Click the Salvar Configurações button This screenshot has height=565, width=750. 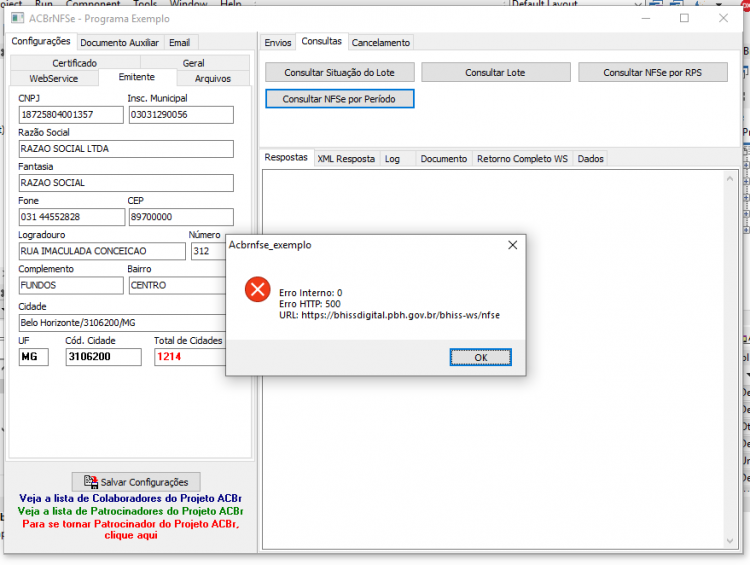pos(136,482)
